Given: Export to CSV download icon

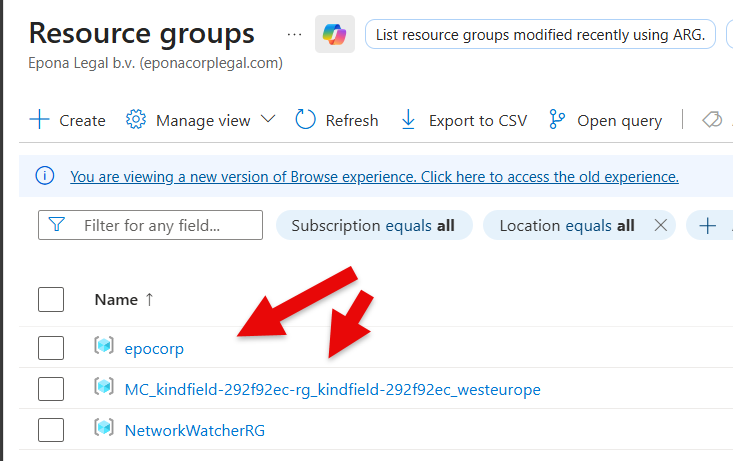Looking at the screenshot, I should point(408,120).
